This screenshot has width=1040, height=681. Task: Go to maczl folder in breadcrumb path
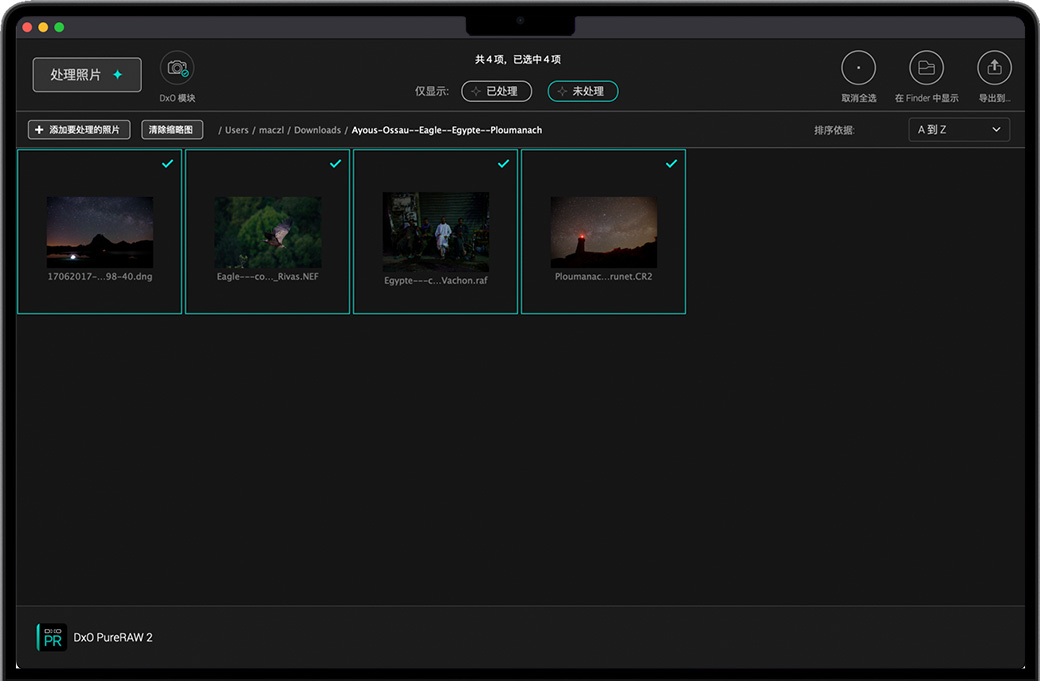[x=271, y=130]
